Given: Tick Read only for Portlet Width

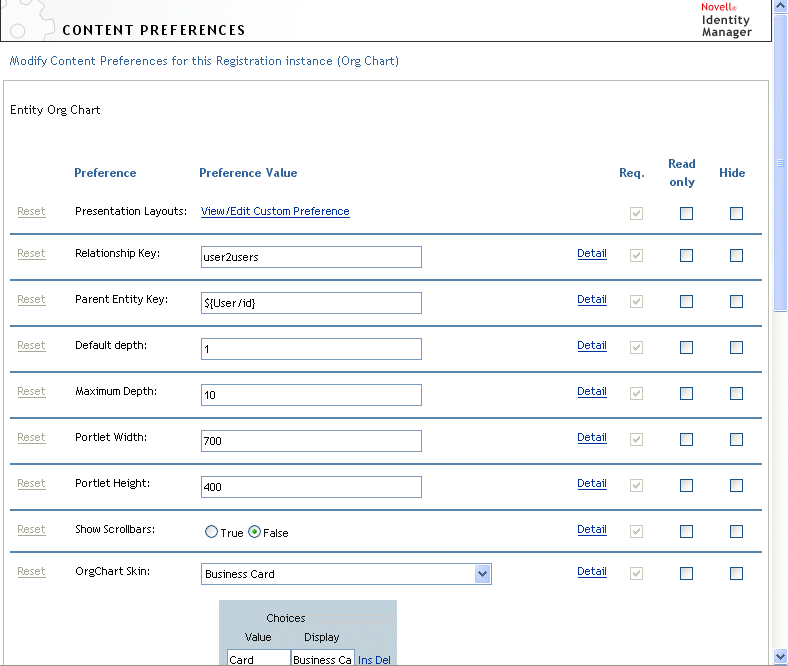Looking at the screenshot, I should 686,440.
